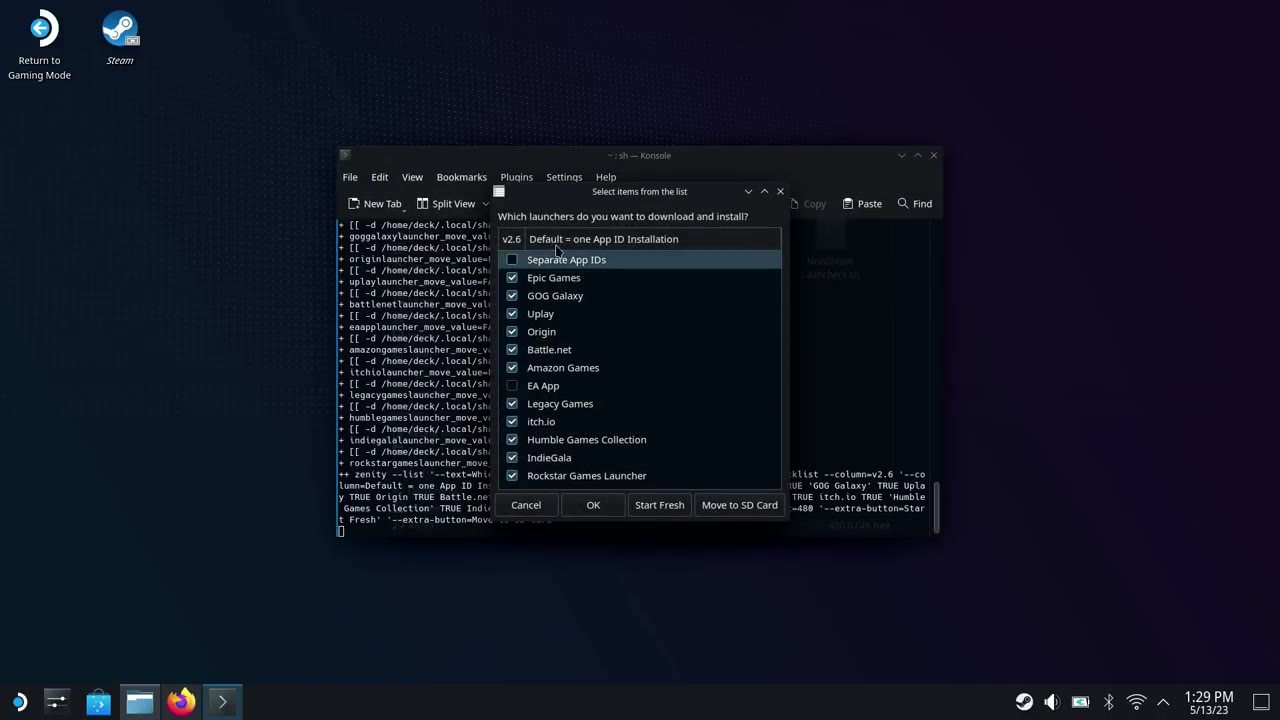Click Cancel in the launcher dialog

click(526, 505)
